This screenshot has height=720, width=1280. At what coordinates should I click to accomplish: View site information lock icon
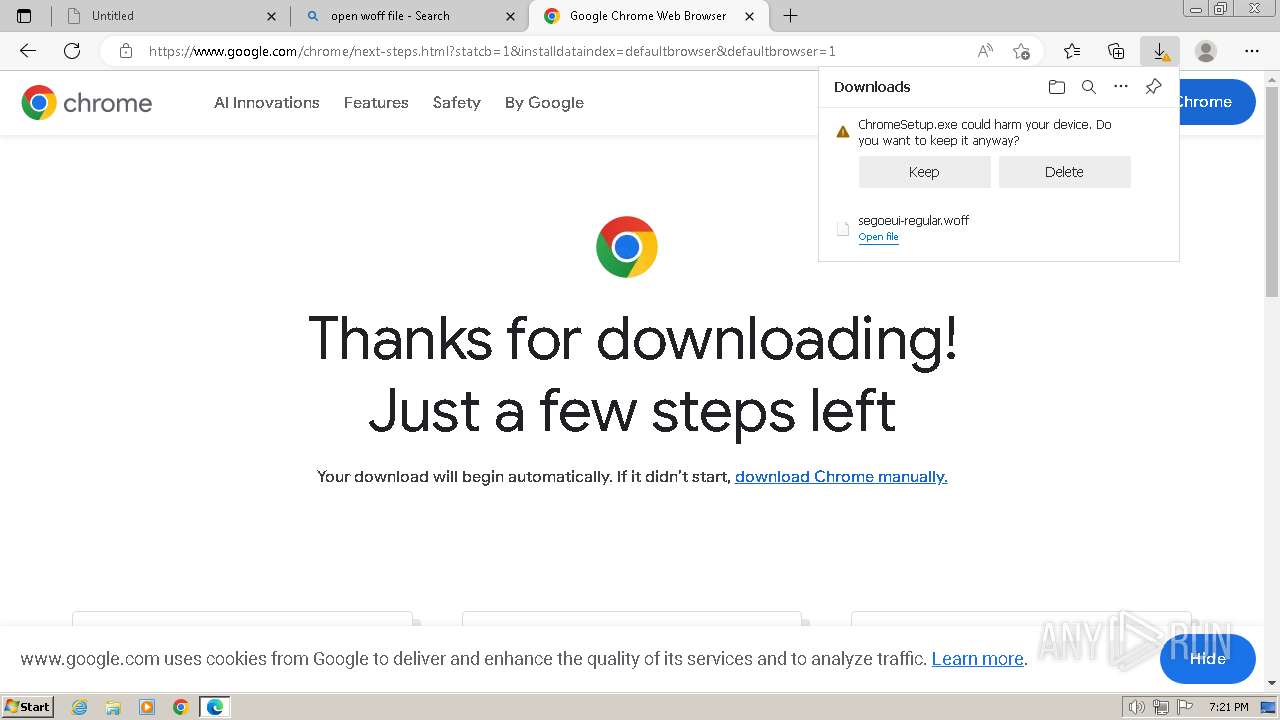point(125,51)
